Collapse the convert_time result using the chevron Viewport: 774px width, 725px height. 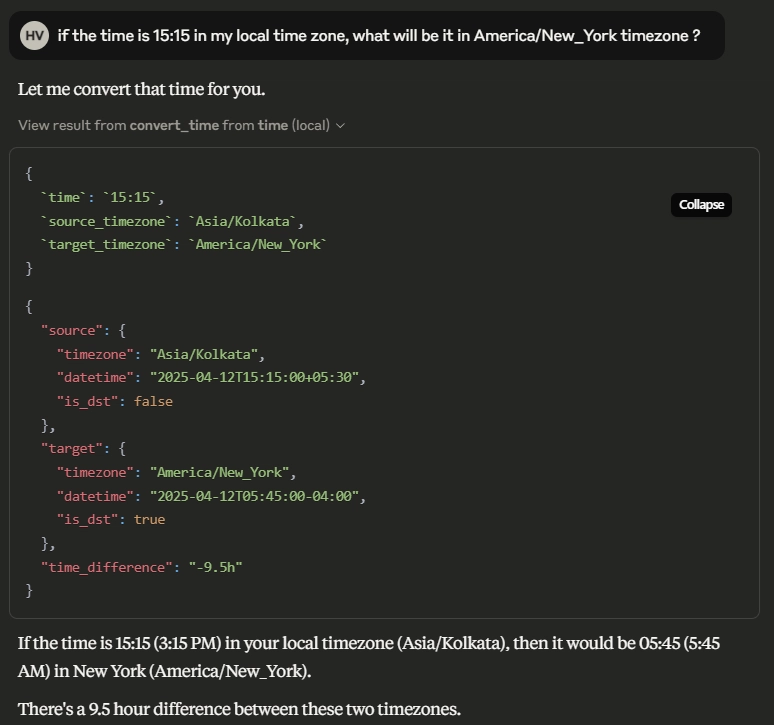(x=340, y=126)
